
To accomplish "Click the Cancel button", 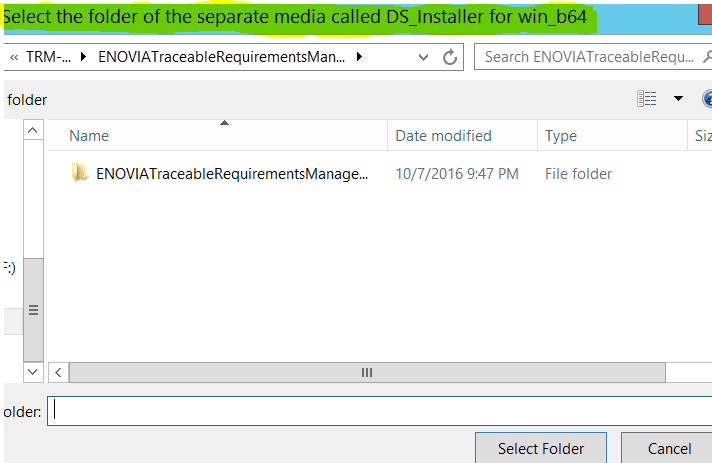I will 669,448.
